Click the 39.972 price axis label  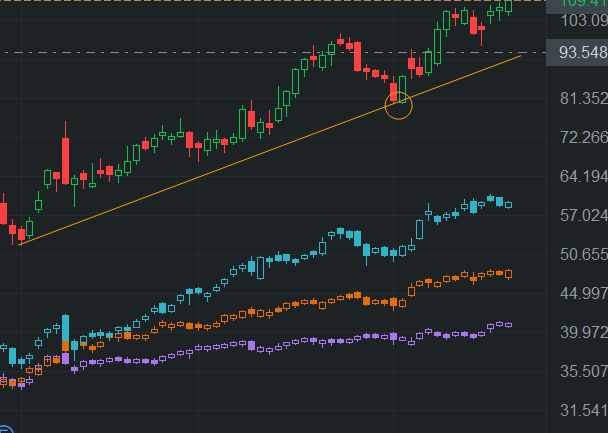[578, 332]
